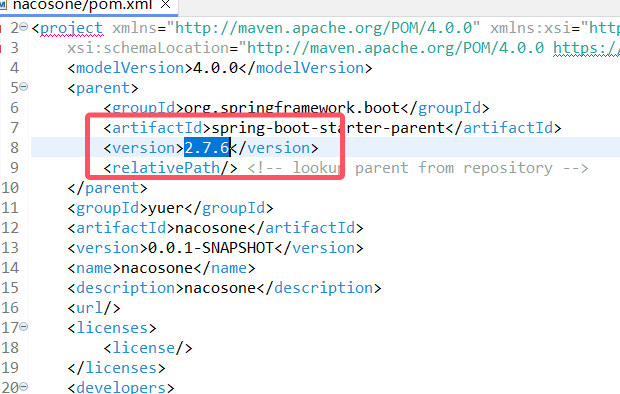Click the error marker on line 3
Image resolution: width=620 pixels, height=394 pixels.
coord(1,48)
